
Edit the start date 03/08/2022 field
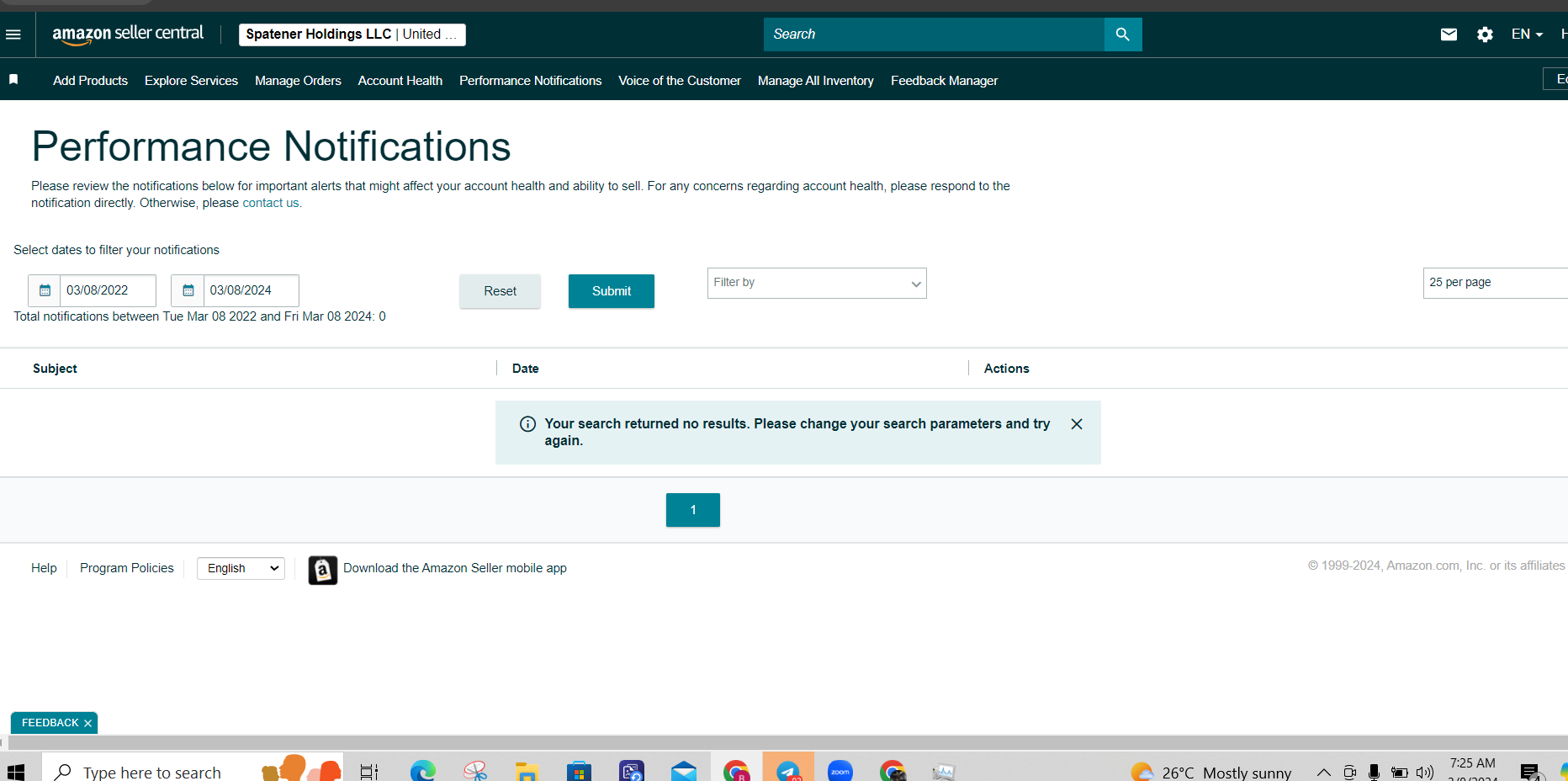[x=108, y=290]
